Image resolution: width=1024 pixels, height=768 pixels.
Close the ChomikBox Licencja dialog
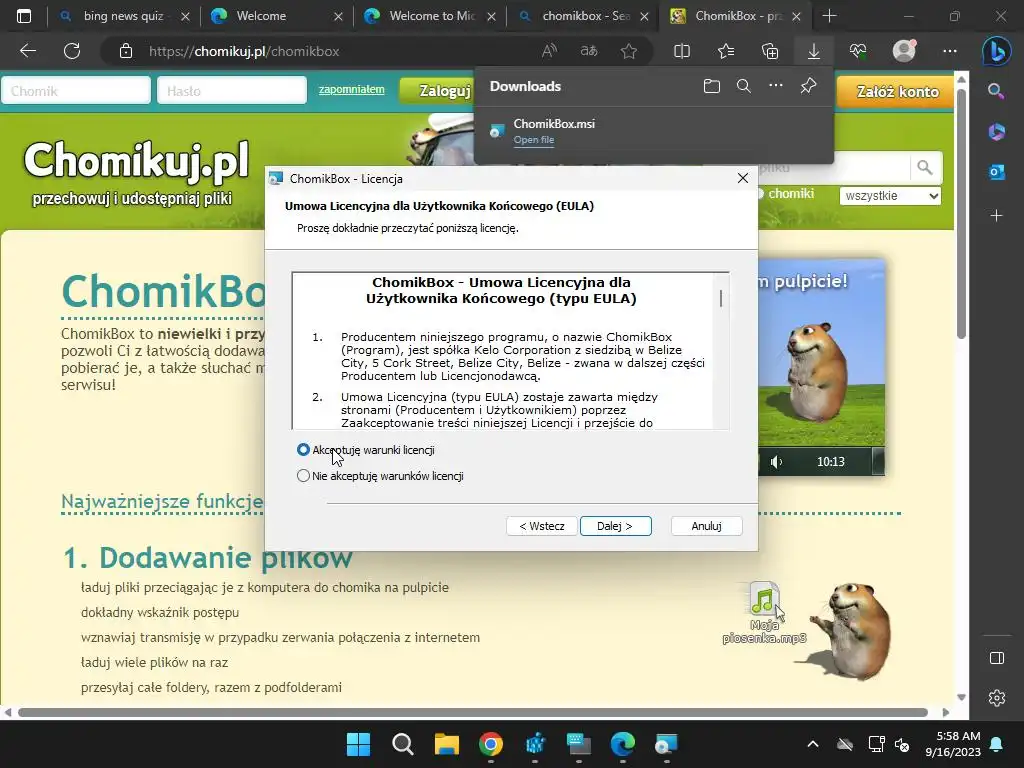[743, 178]
